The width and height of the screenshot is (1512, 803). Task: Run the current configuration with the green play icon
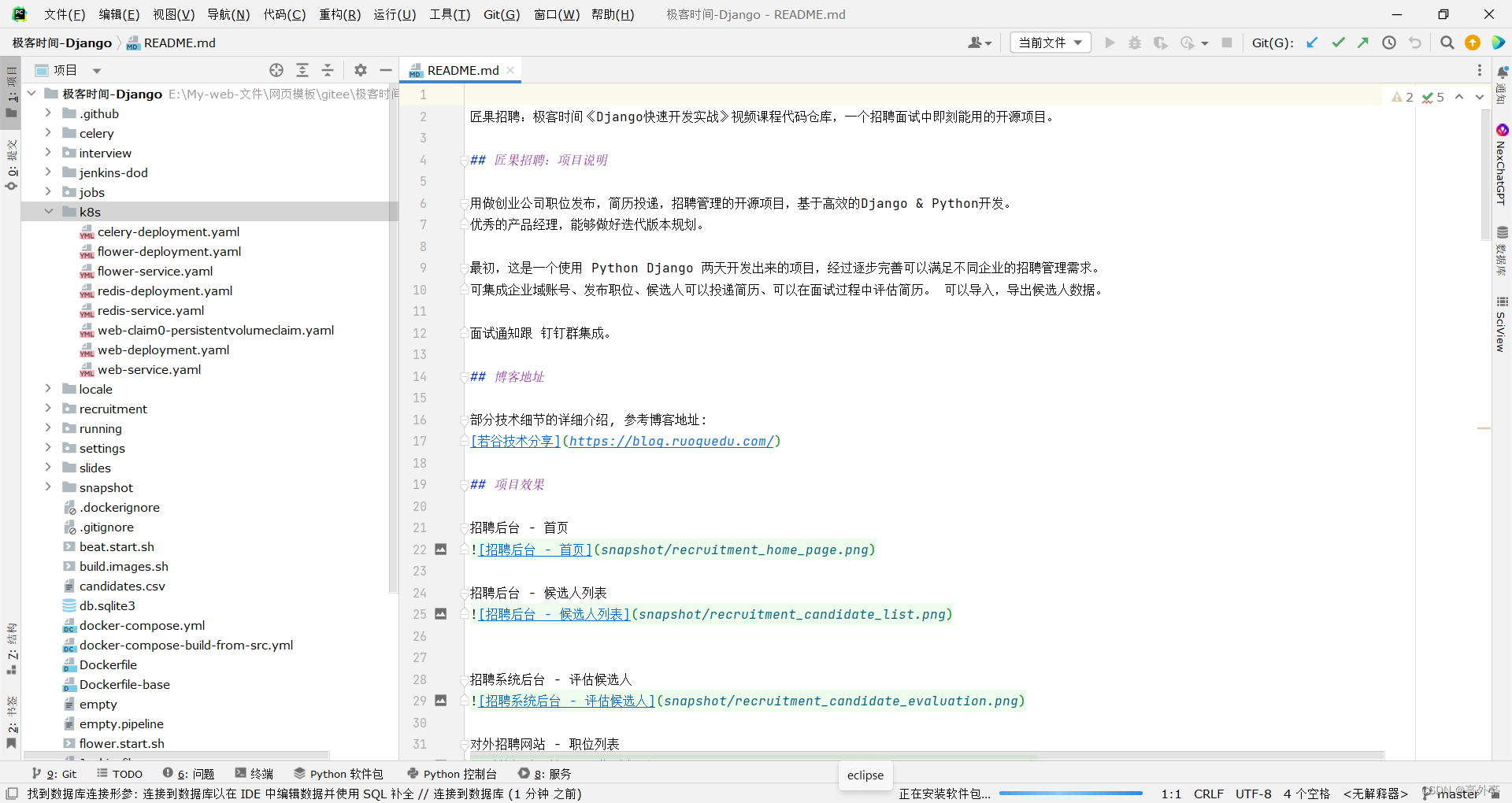click(x=1110, y=43)
